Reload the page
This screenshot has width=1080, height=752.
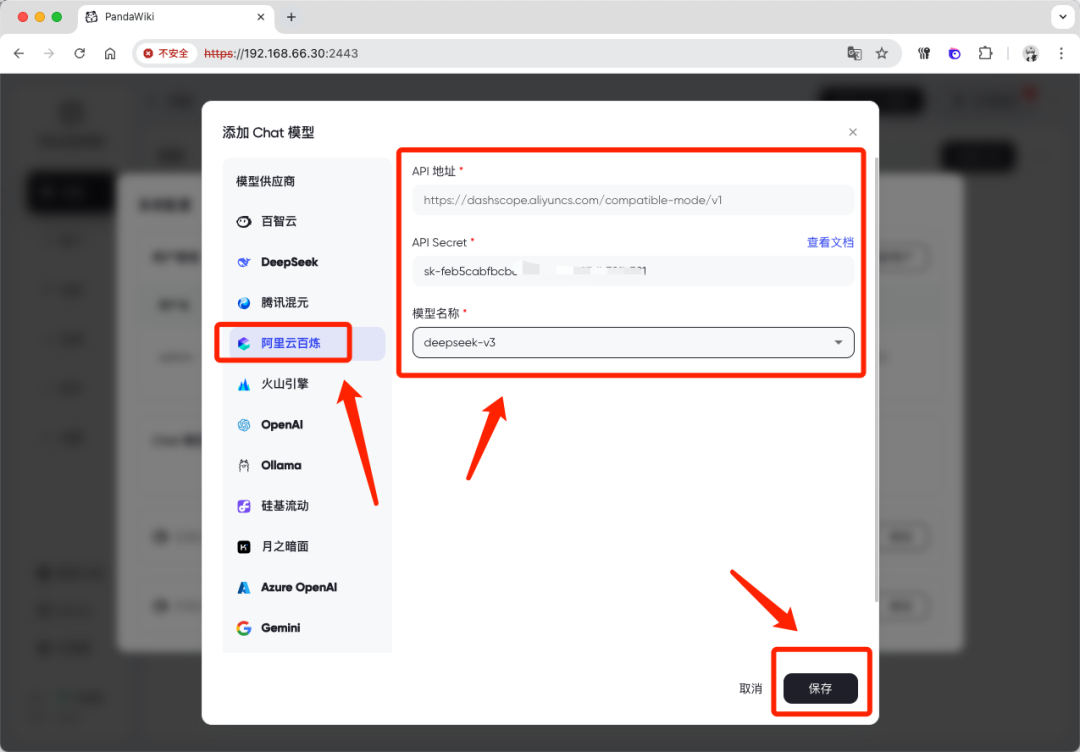(79, 53)
